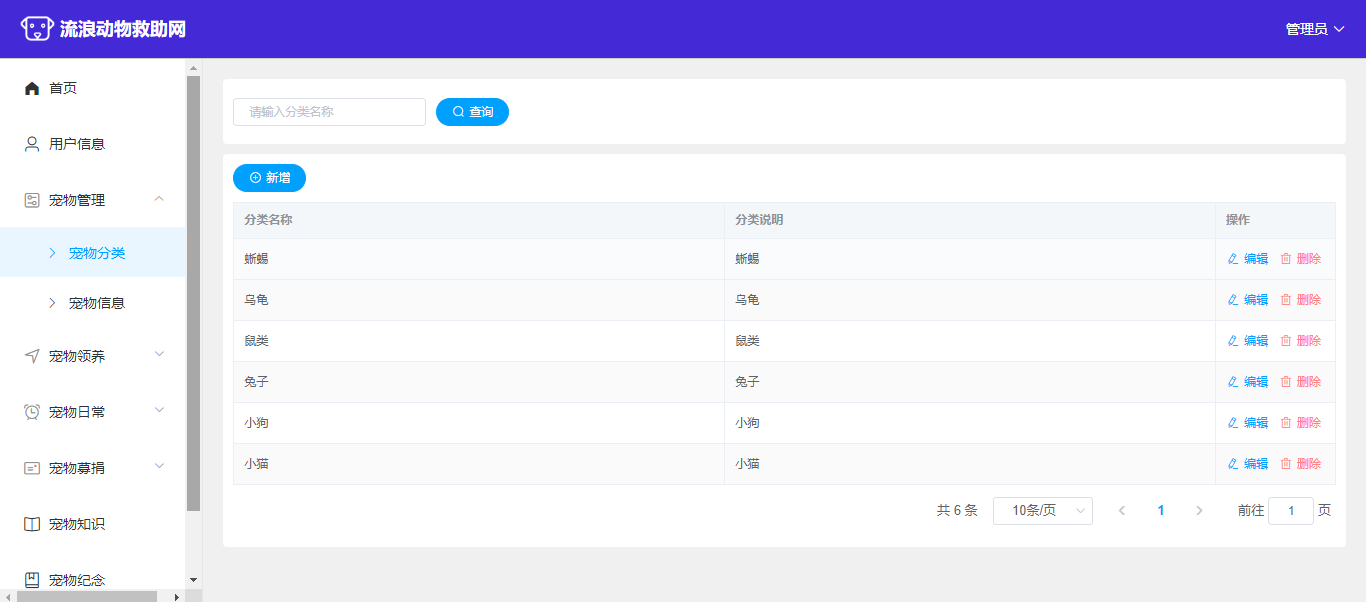Click the book icon beside 宠物知识
This screenshot has width=1366, height=602.
click(32, 524)
